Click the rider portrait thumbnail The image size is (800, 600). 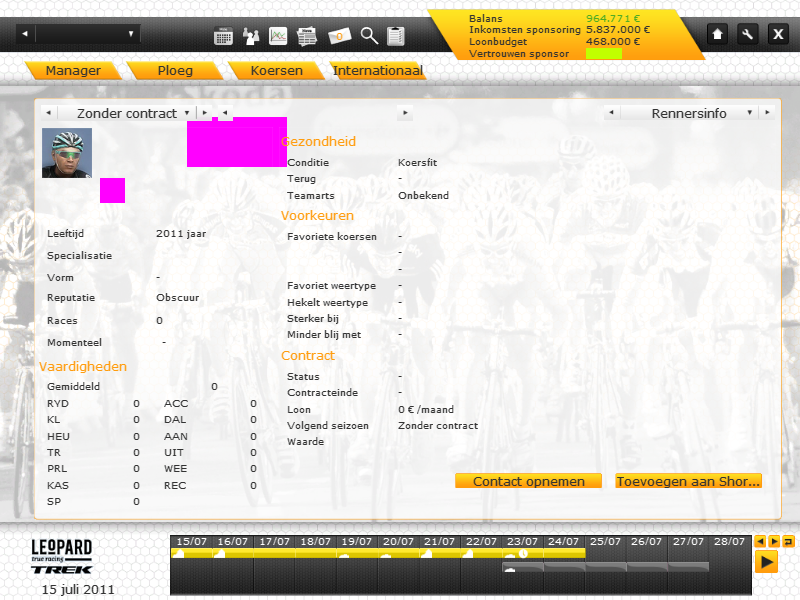[67, 153]
